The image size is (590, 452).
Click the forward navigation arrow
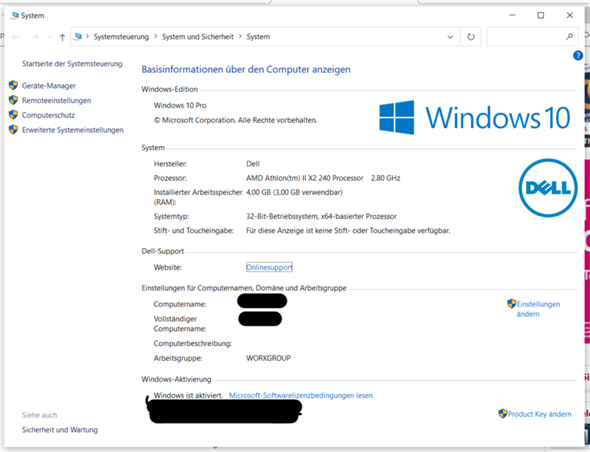point(35,37)
